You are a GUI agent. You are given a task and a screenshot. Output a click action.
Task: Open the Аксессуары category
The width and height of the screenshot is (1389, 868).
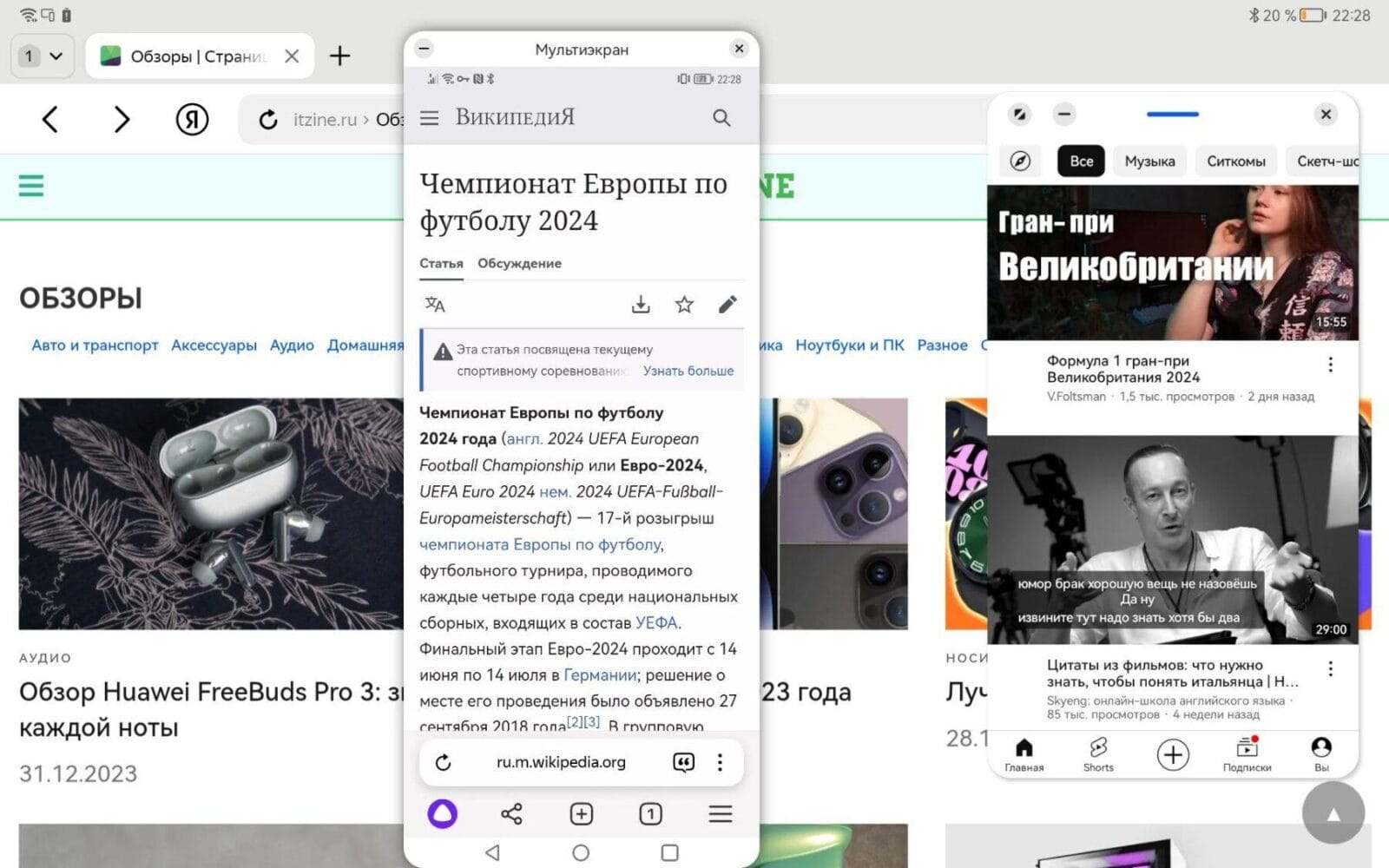point(214,345)
